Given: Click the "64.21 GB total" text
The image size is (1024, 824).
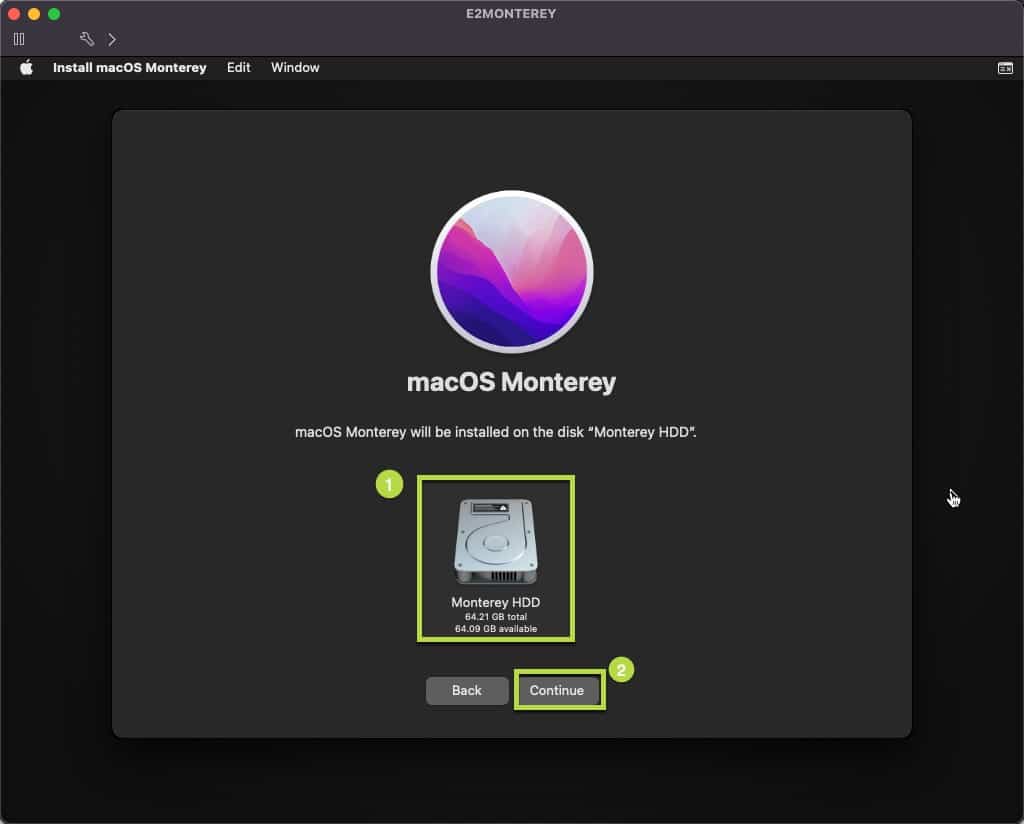Looking at the screenshot, I should pos(496,616).
